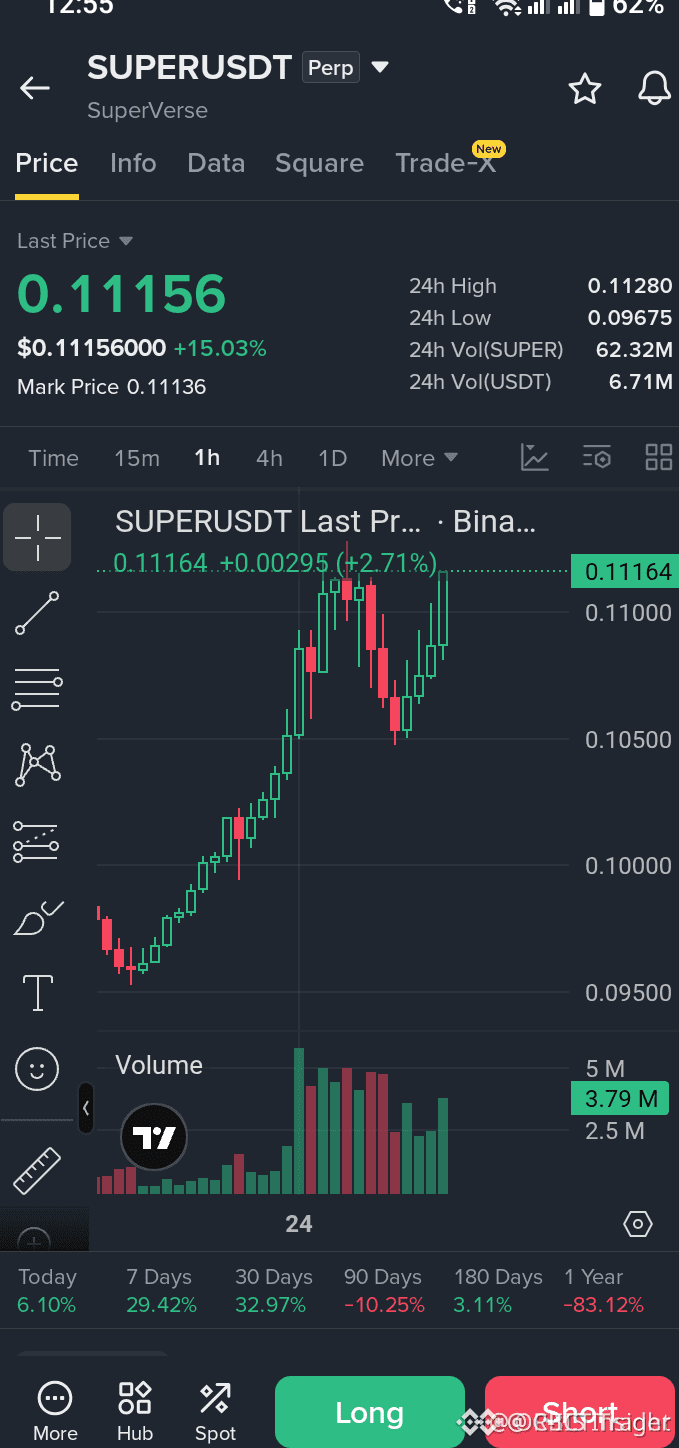The width and height of the screenshot is (679, 1448).
Task: Click the 24h High value 0.11280
Action: (630, 286)
